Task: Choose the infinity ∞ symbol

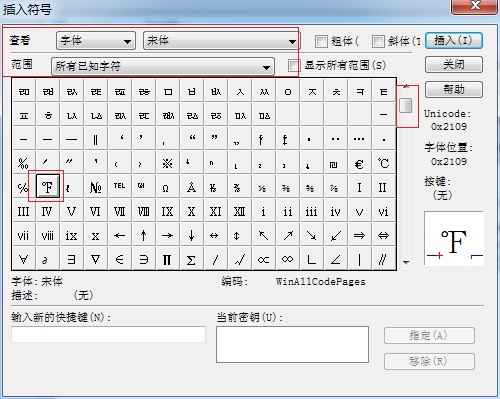Action: [x=287, y=259]
